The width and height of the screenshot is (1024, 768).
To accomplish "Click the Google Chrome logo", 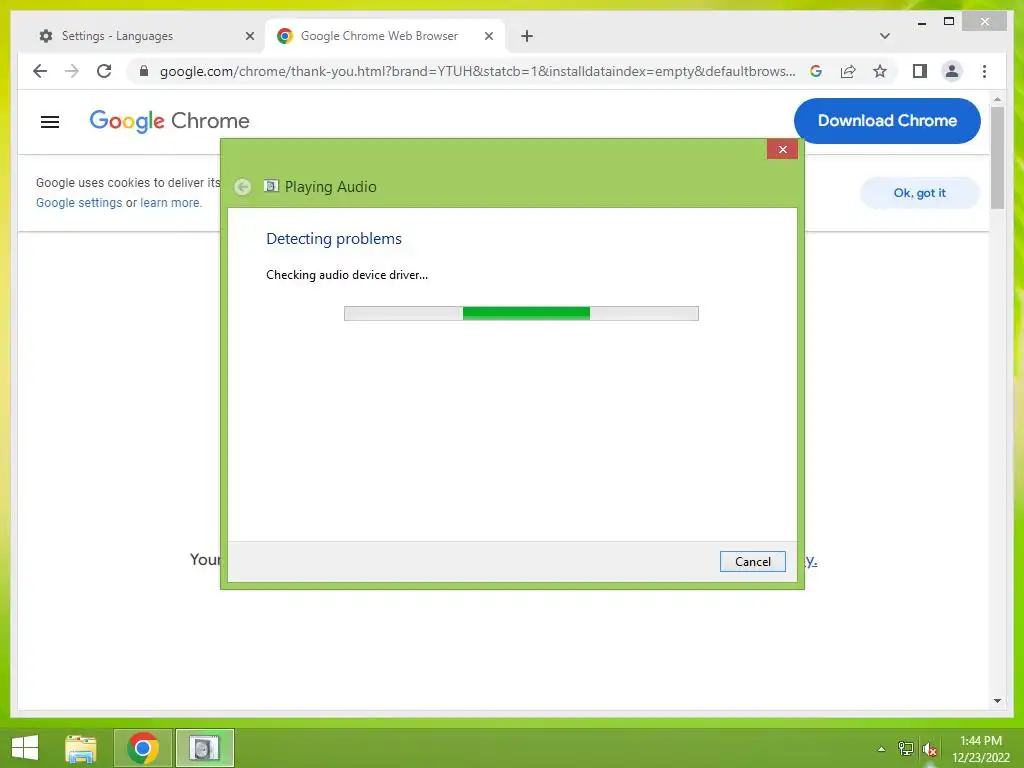I will (x=169, y=121).
